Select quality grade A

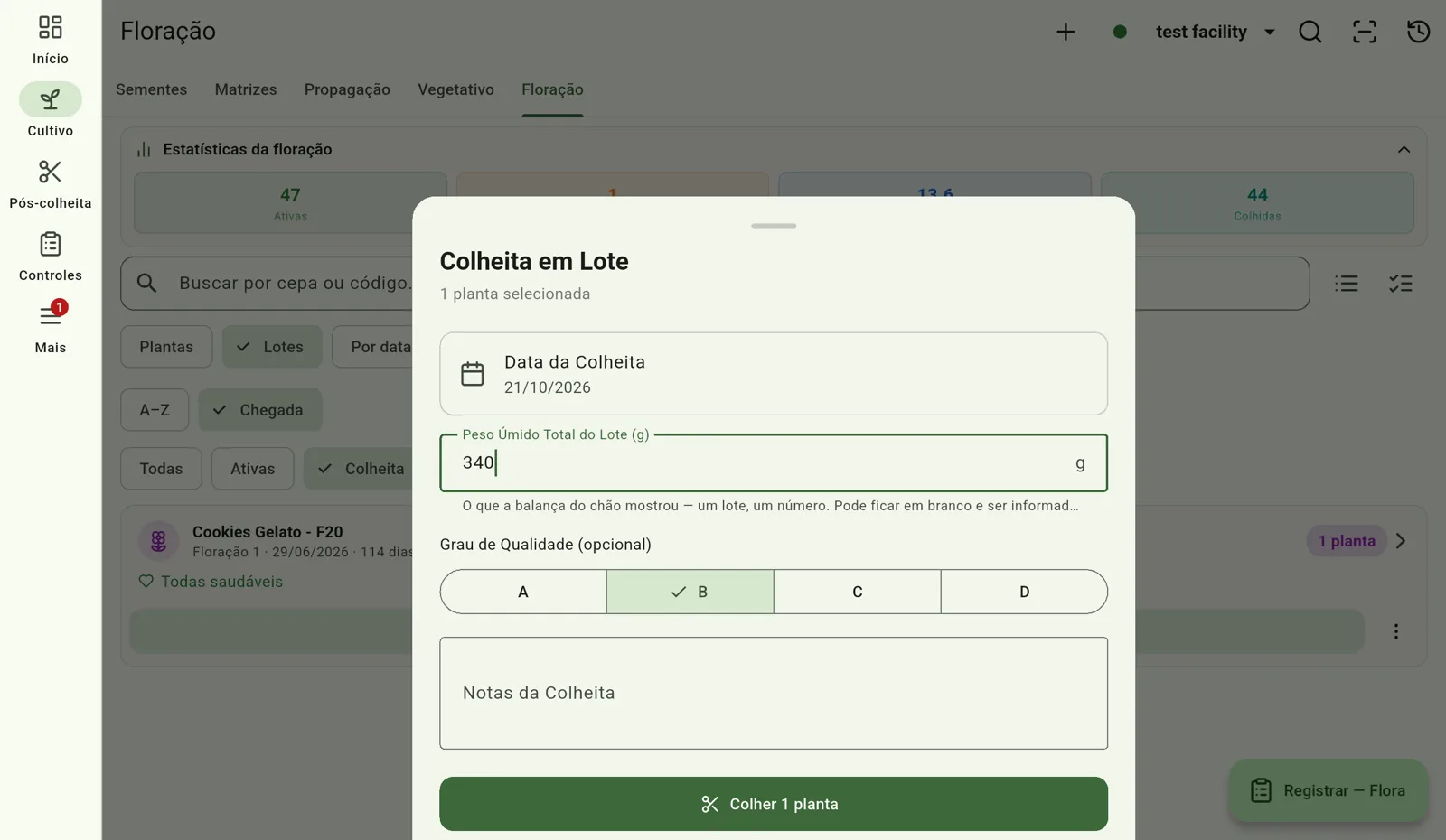(523, 592)
